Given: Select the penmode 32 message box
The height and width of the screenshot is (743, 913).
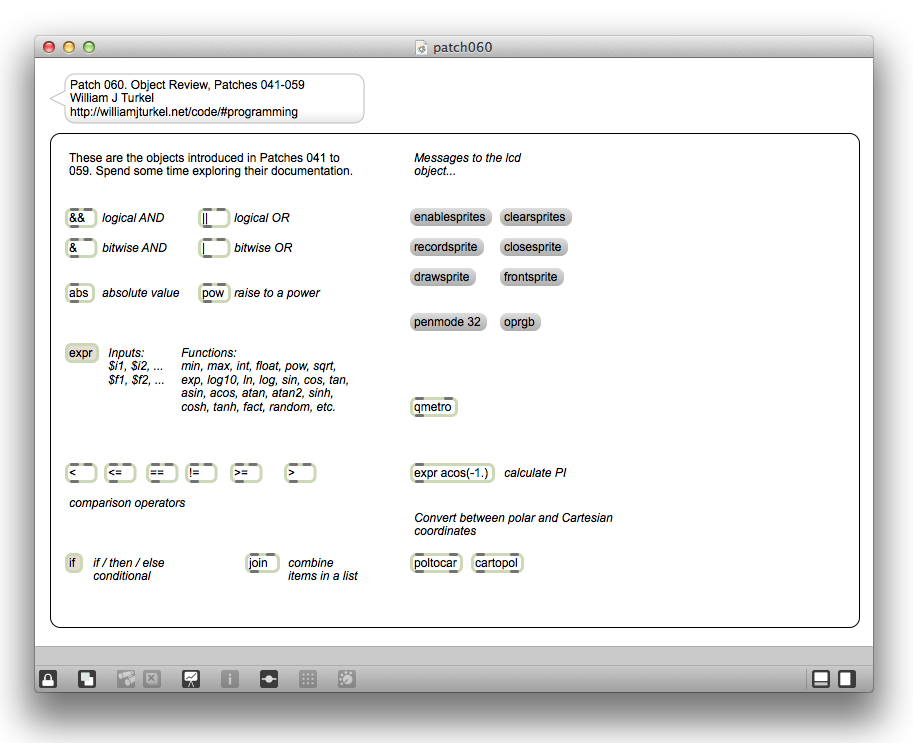Looking at the screenshot, I should tap(447, 322).
